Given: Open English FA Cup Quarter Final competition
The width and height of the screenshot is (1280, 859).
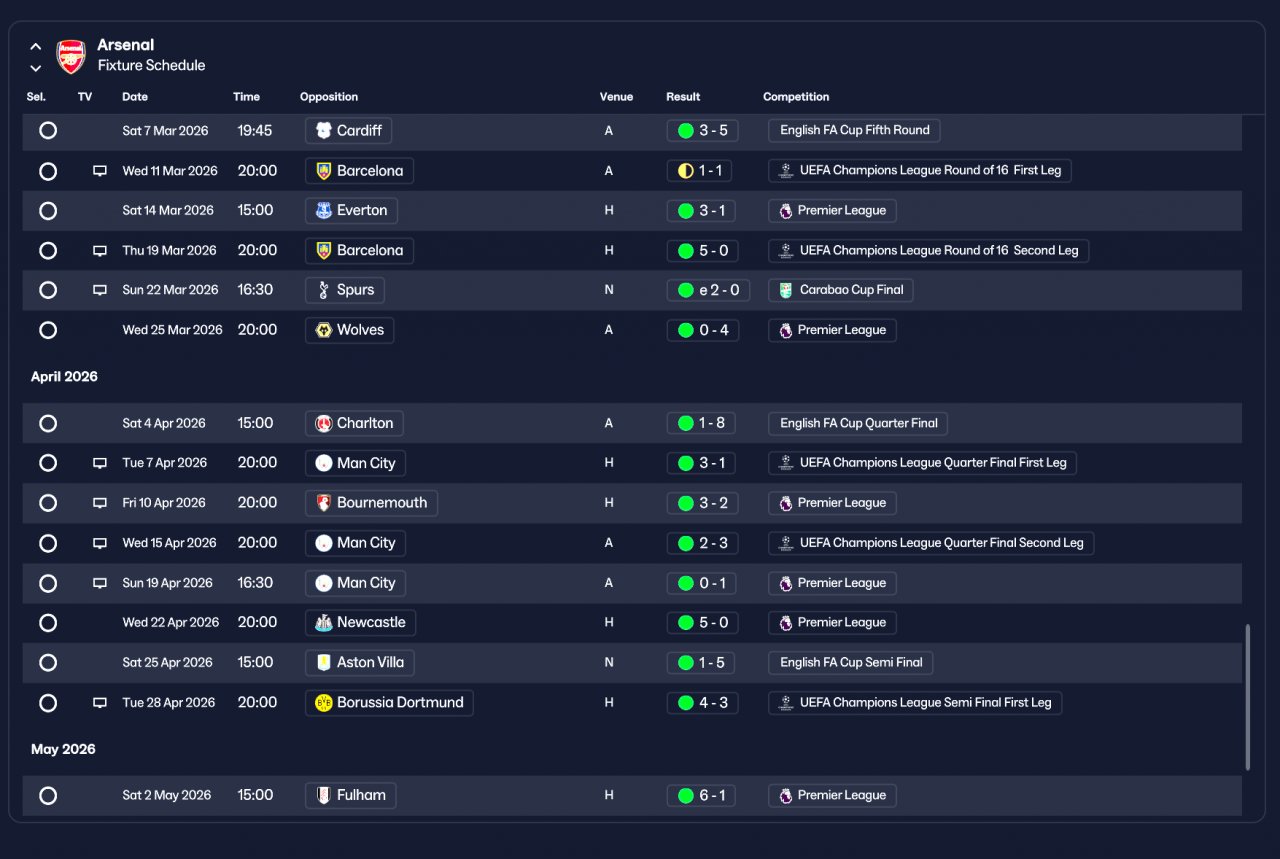Looking at the screenshot, I should [x=858, y=424].
